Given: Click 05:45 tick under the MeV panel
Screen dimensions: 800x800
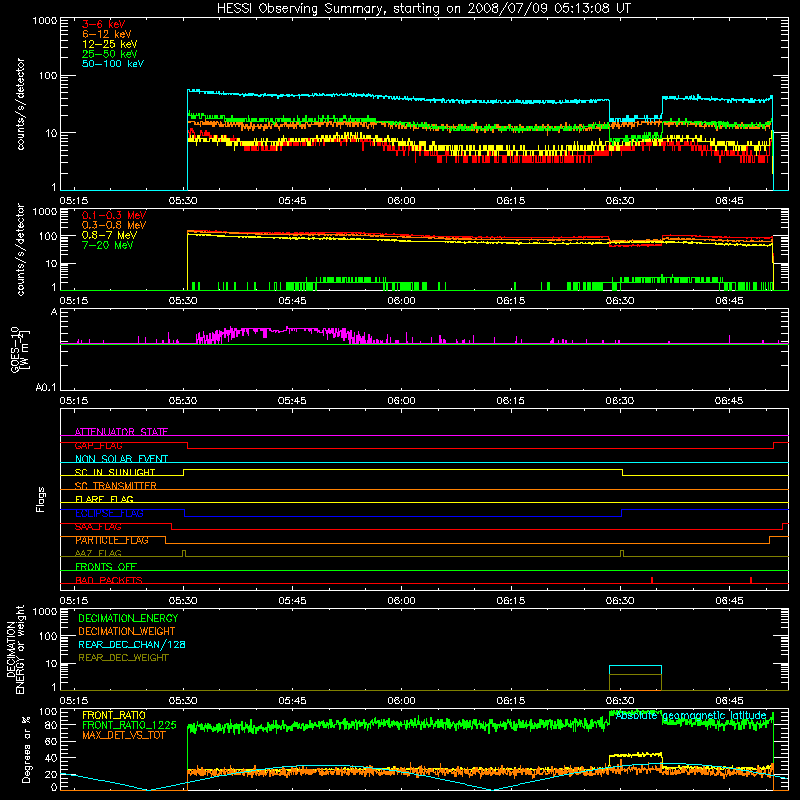Looking at the screenshot, I should point(292,301).
